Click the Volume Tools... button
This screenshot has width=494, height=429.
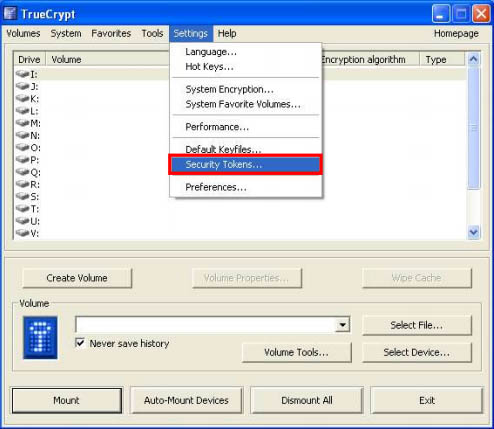click(296, 352)
